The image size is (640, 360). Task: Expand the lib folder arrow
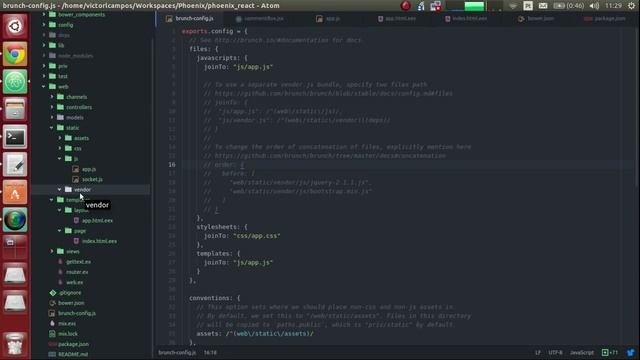tap(44, 45)
